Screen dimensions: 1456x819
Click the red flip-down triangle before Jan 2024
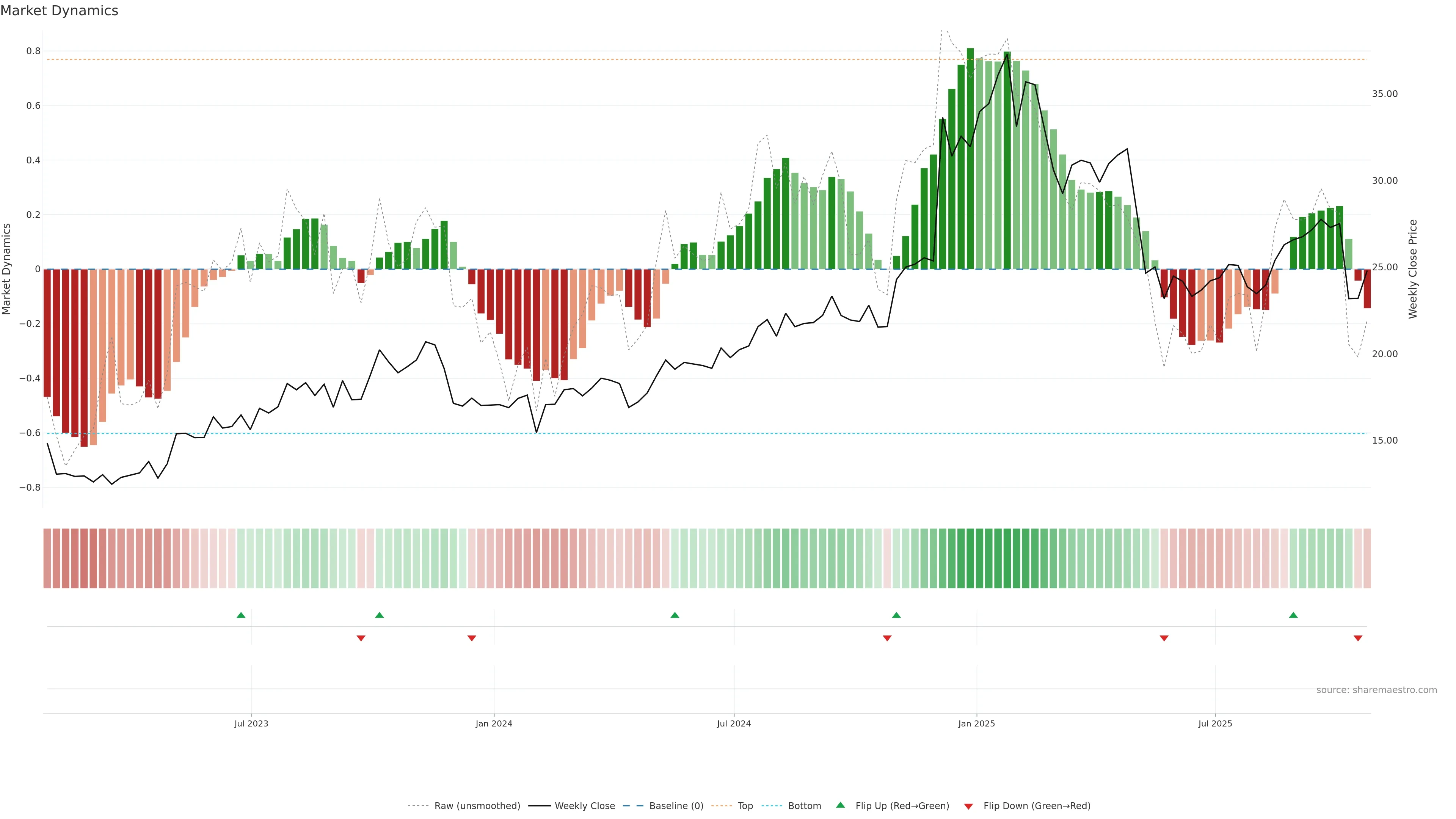[471, 638]
